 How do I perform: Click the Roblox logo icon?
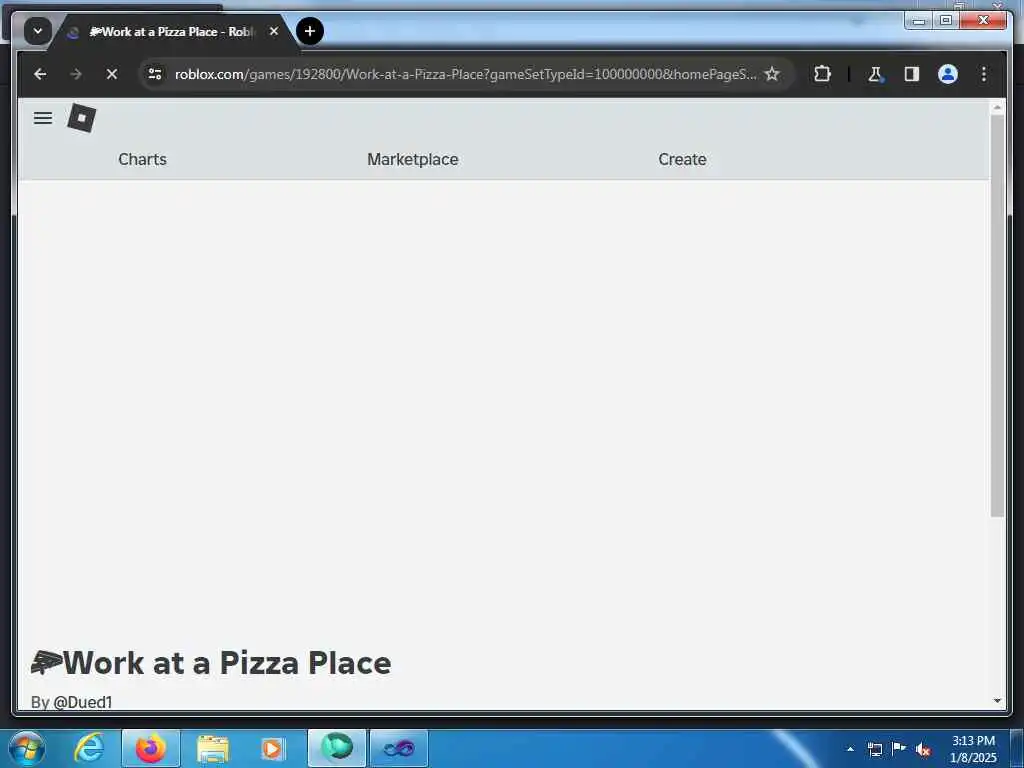pyautogui.click(x=82, y=118)
